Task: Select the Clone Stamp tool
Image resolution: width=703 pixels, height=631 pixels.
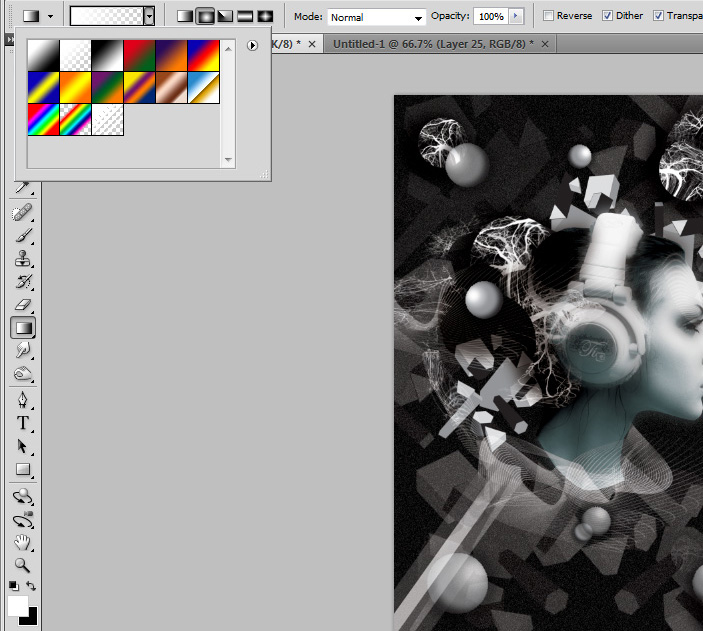Action: (22, 259)
